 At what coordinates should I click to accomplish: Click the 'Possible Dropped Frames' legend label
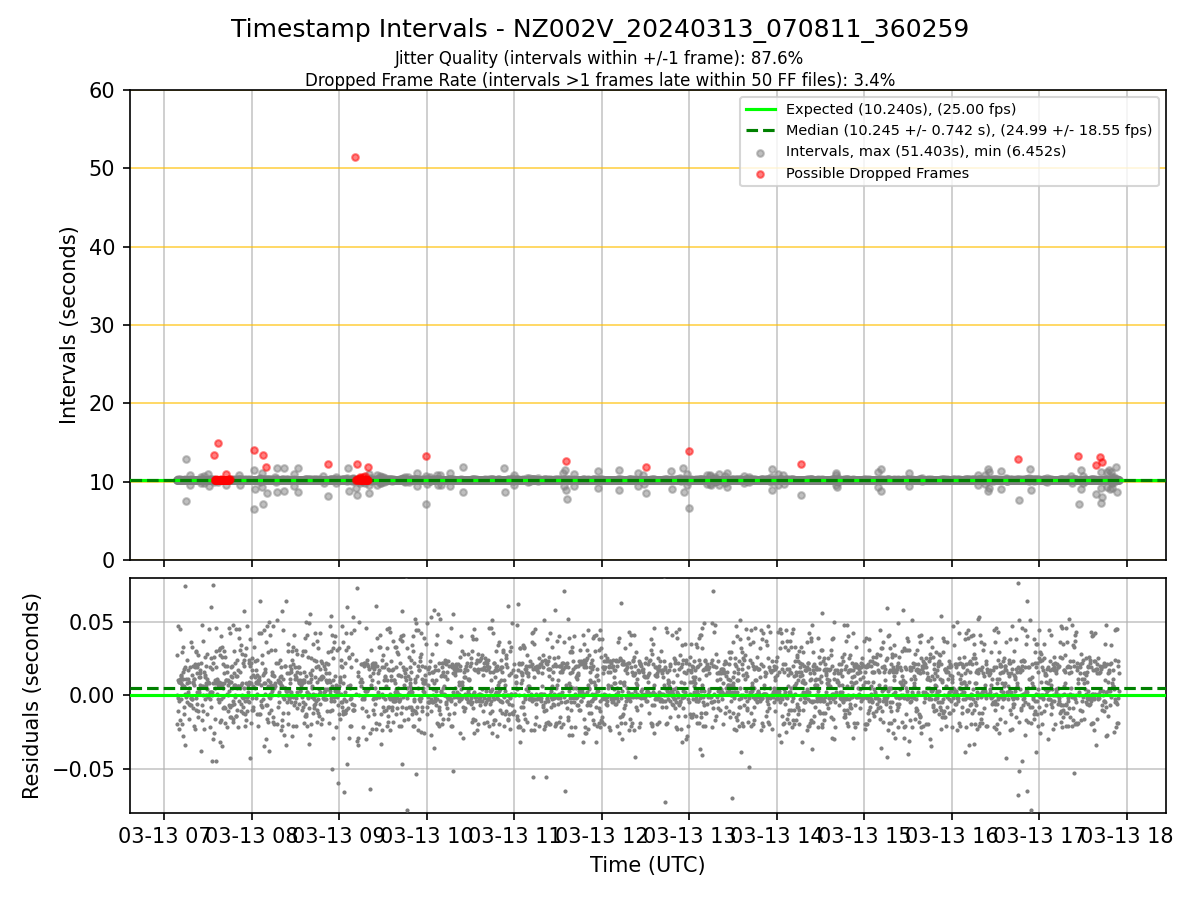coord(877,173)
